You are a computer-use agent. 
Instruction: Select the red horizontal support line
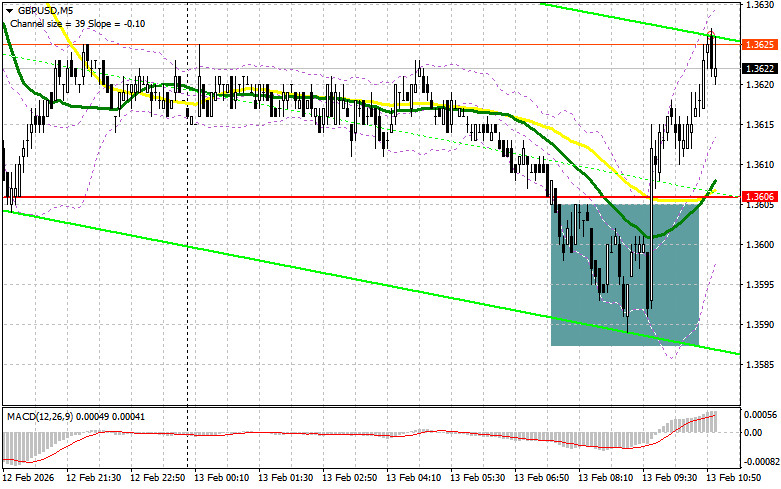point(300,197)
